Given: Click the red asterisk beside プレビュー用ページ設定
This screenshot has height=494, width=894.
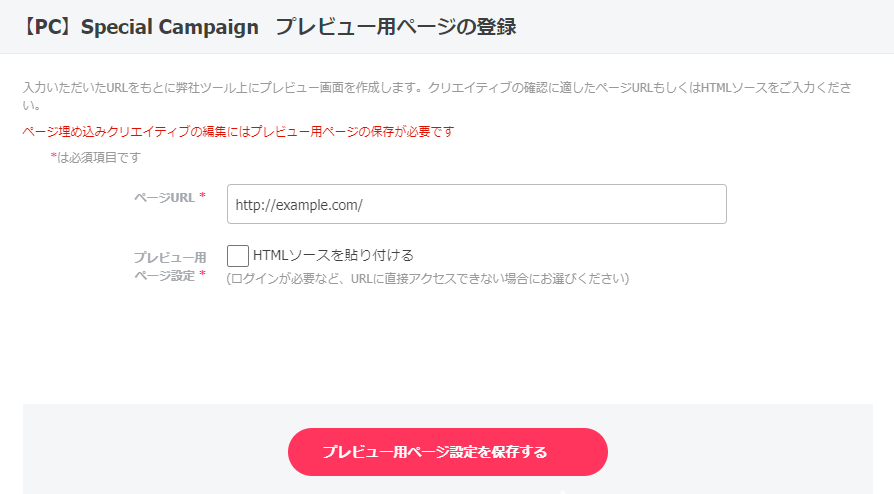Looking at the screenshot, I should coord(203,274).
